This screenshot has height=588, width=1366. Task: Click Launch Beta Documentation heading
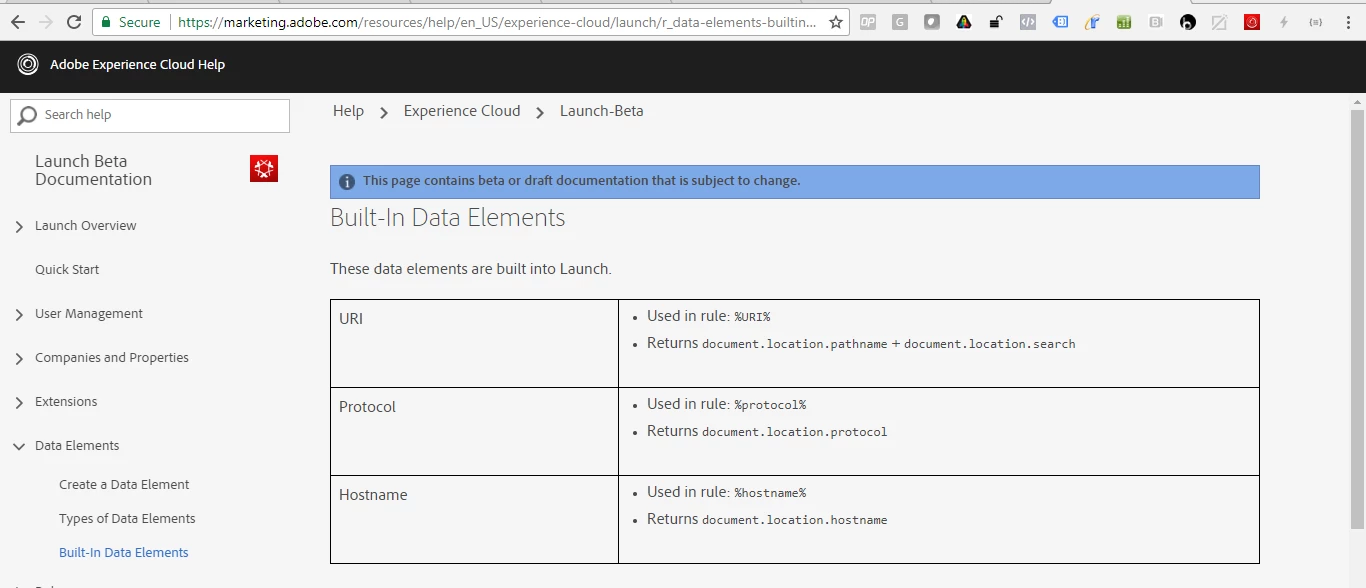point(93,170)
